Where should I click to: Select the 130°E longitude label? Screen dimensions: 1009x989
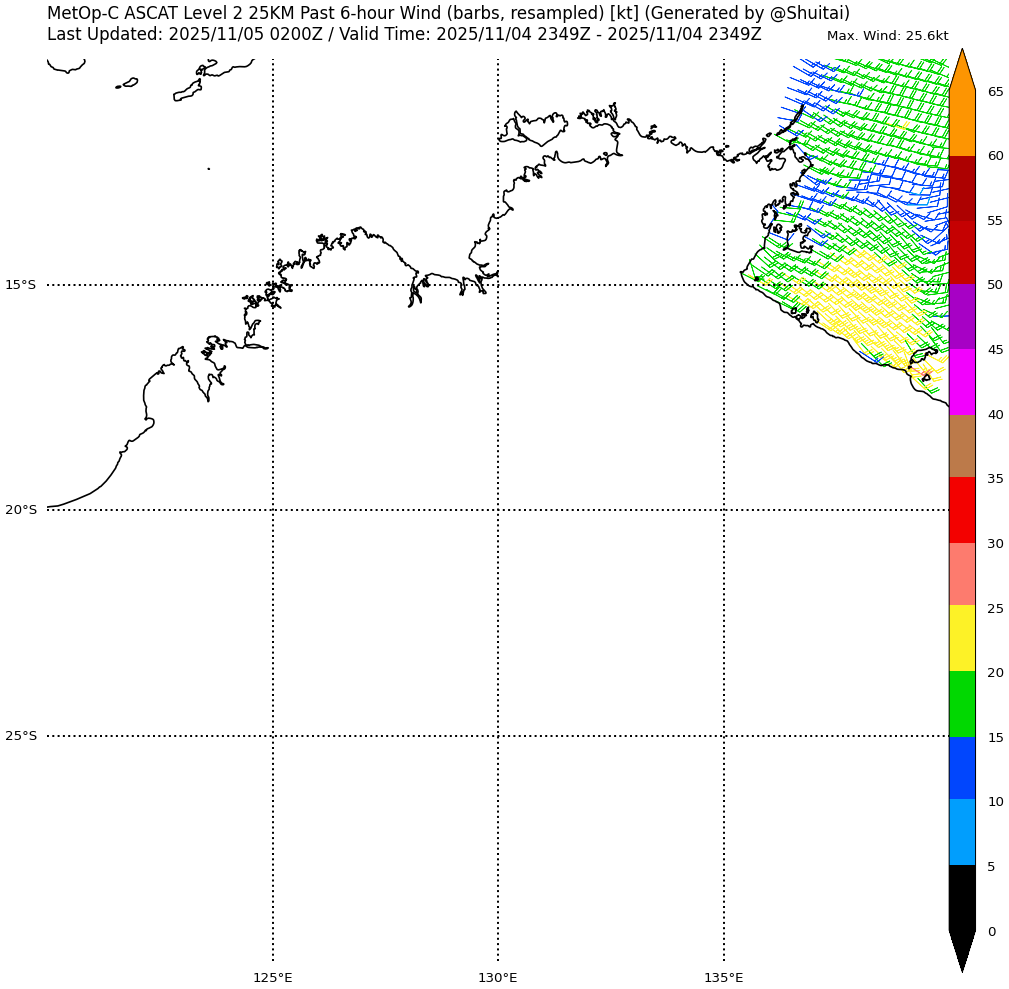coord(498,977)
